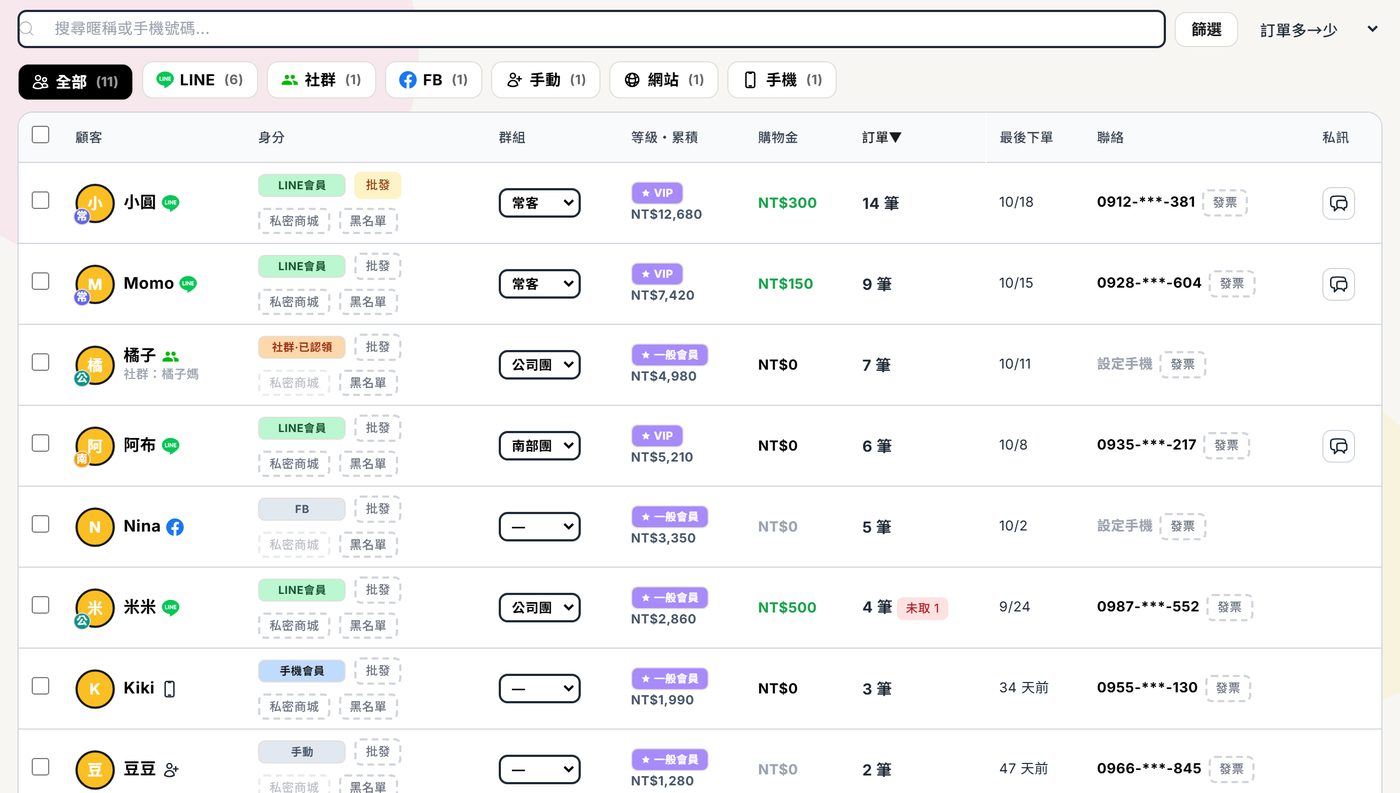Click 米米's avatar
Viewport: 1400px width, 793px height.
coord(95,608)
